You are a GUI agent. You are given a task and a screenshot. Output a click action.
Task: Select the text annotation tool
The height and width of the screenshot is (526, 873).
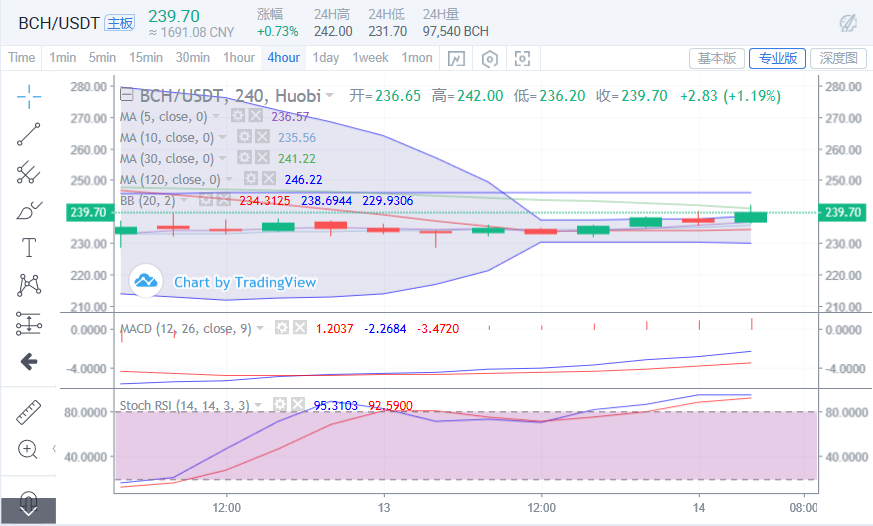pyautogui.click(x=28, y=247)
